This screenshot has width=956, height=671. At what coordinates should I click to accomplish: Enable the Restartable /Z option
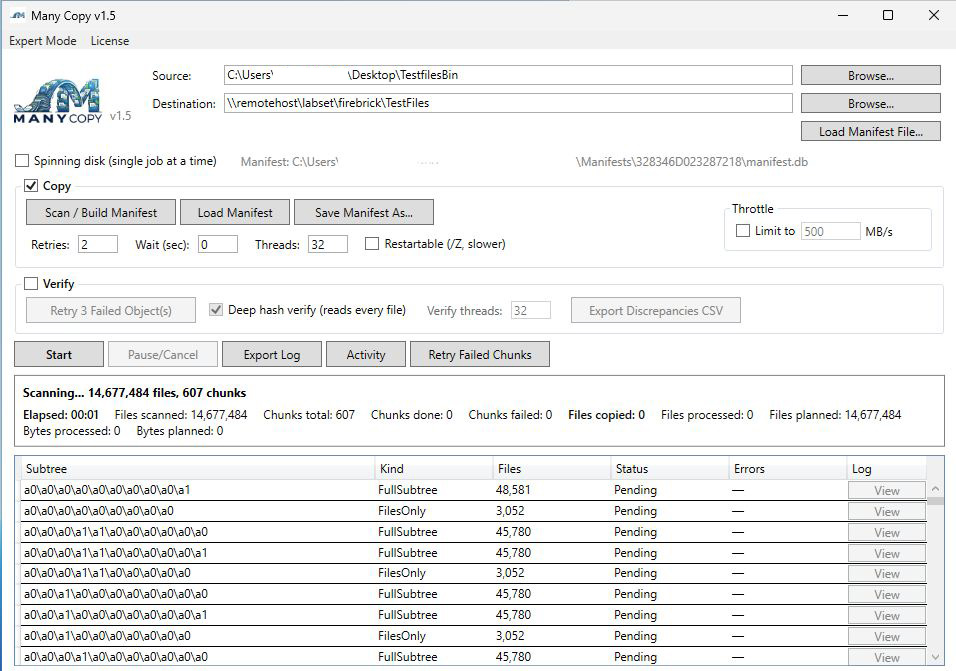(x=371, y=244)
